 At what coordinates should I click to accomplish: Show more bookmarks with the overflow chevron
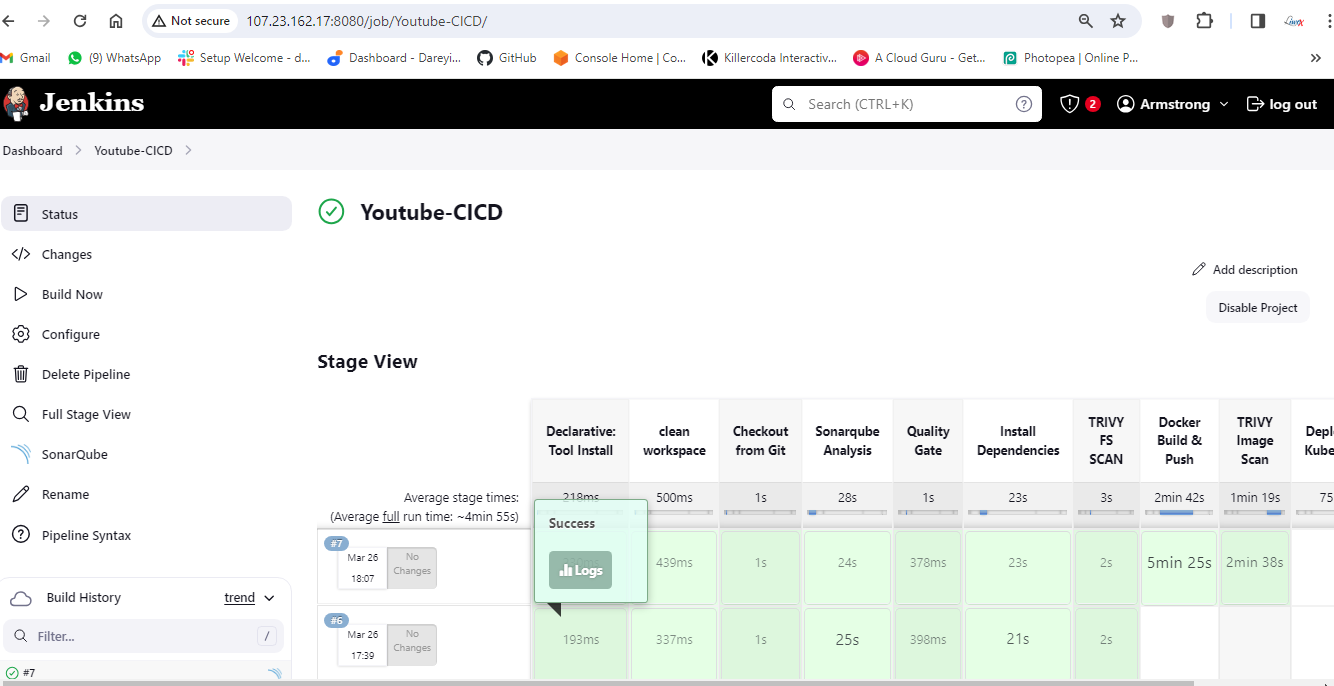(x=1315, y=58)
